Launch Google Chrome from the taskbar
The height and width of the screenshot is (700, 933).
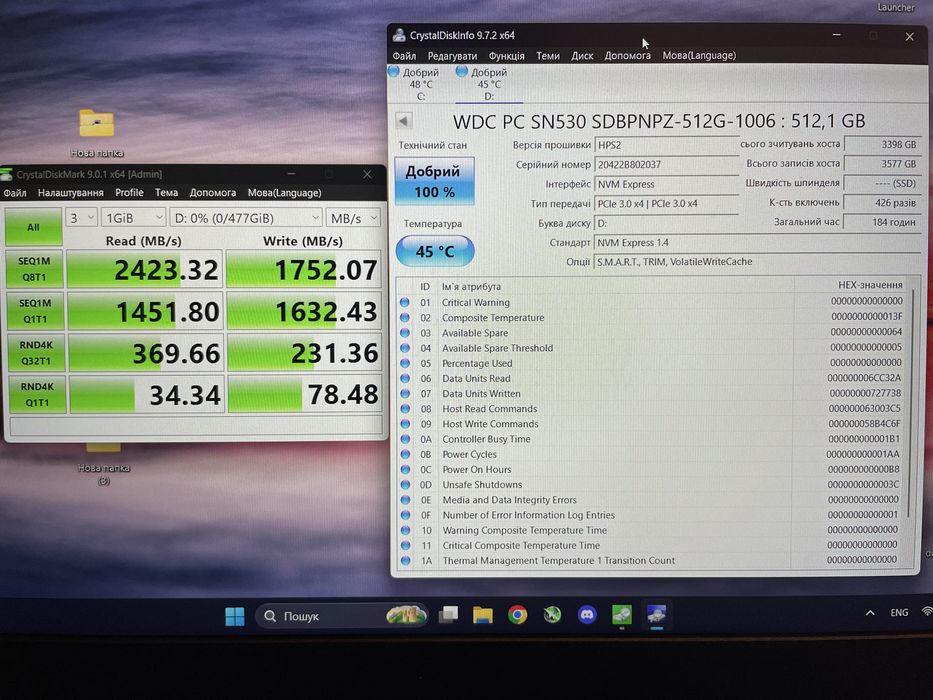(x=518, y=614)
